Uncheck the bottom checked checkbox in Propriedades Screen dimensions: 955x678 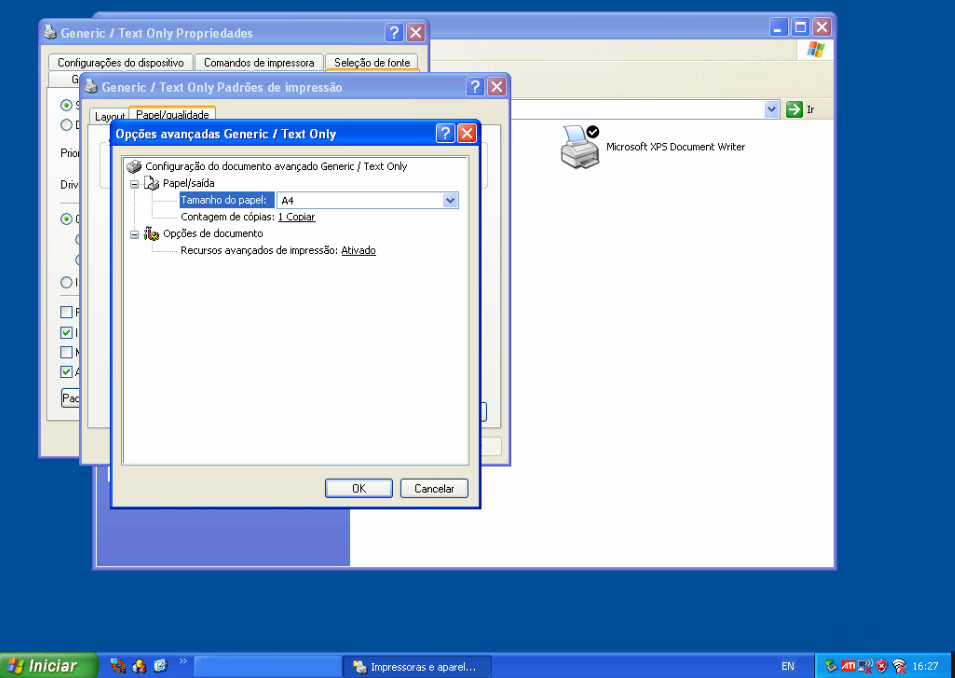click(x=67, y=372)
